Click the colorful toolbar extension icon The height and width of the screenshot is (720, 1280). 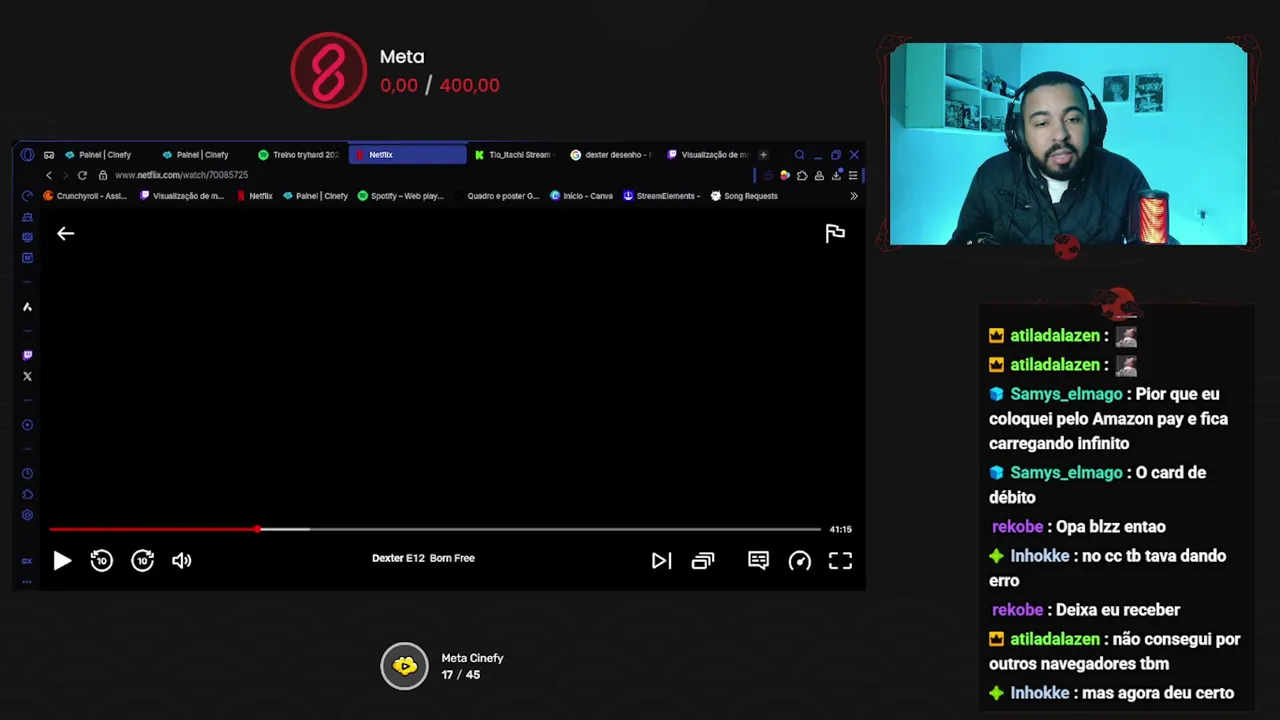(785, 175)
